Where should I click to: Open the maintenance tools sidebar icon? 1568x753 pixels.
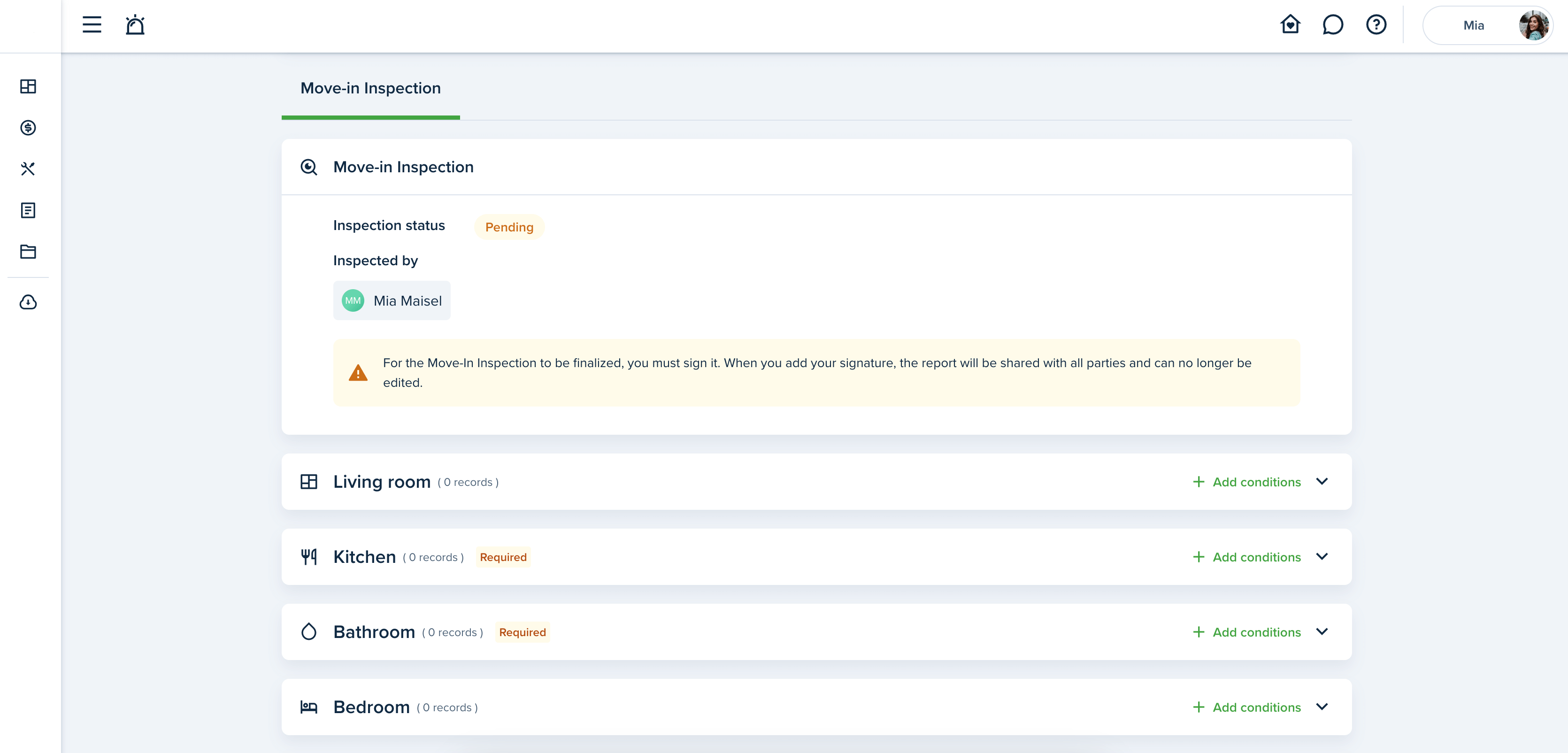point(28,169)
